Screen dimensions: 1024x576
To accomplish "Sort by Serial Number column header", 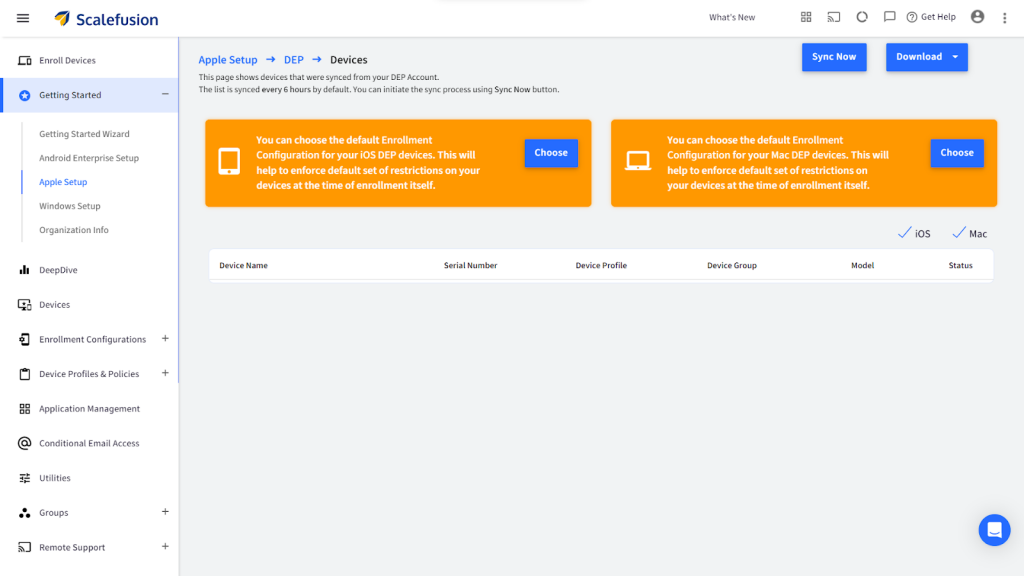I will [x=470, y=266].
